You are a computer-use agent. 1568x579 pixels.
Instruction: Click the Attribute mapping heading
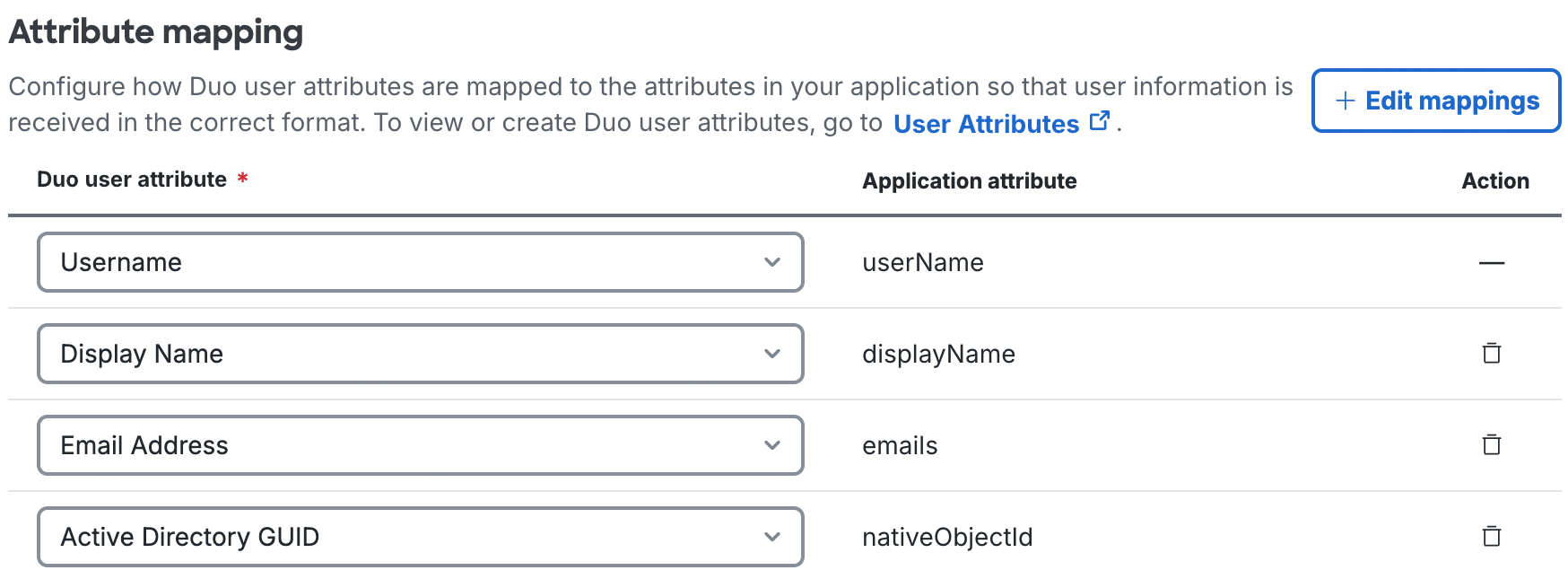tap(156, 32)
